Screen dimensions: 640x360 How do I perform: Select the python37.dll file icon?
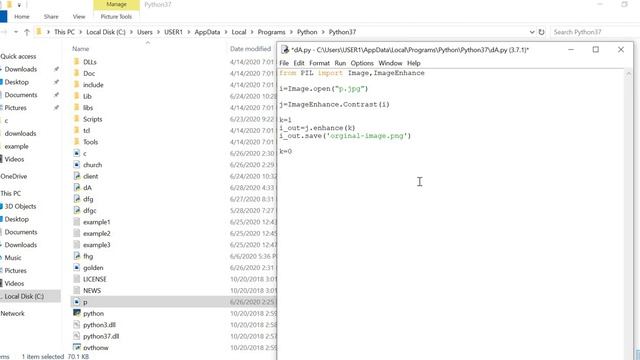pos(76,336)
